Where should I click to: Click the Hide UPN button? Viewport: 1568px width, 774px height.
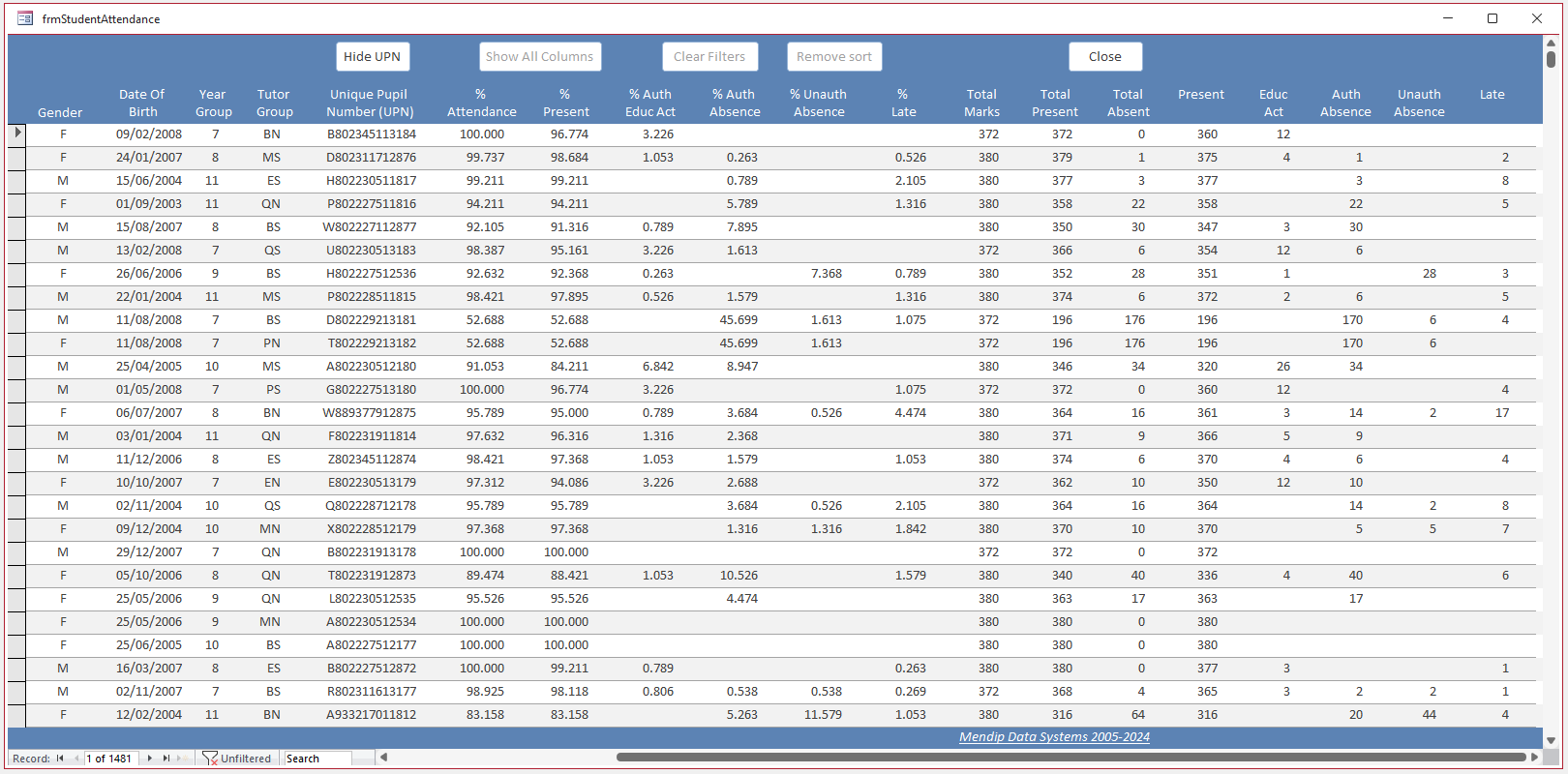point(373,57)
